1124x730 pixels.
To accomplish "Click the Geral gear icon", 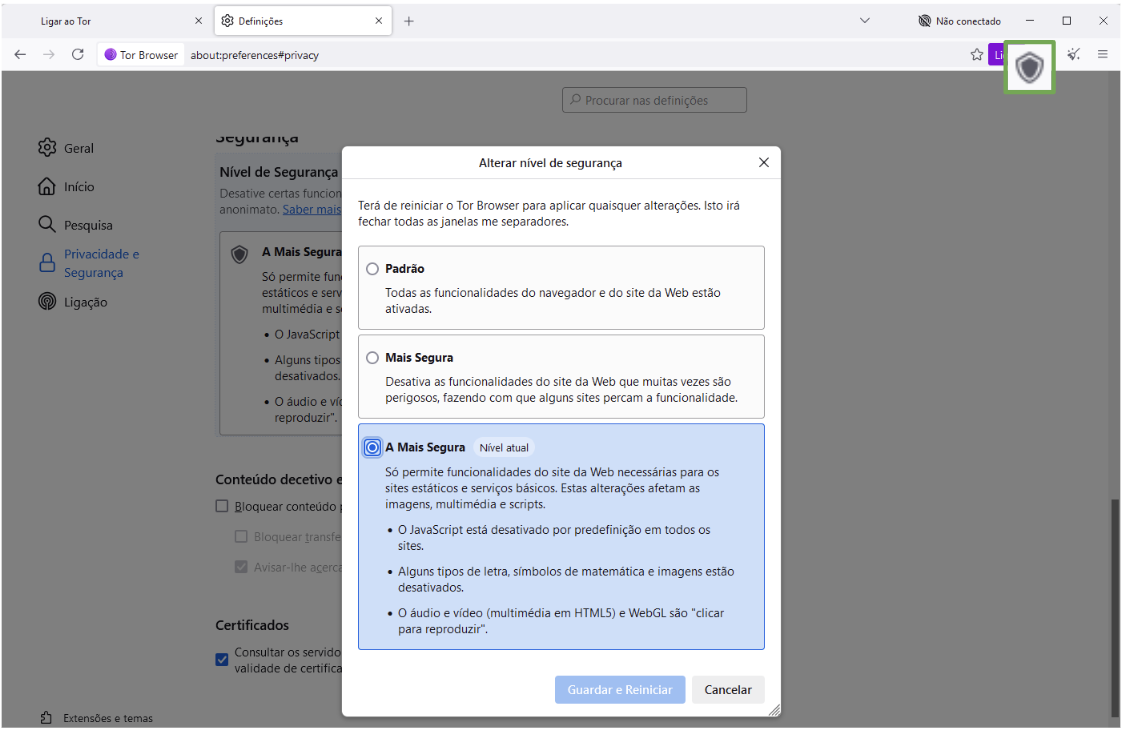I will point(46,147).
